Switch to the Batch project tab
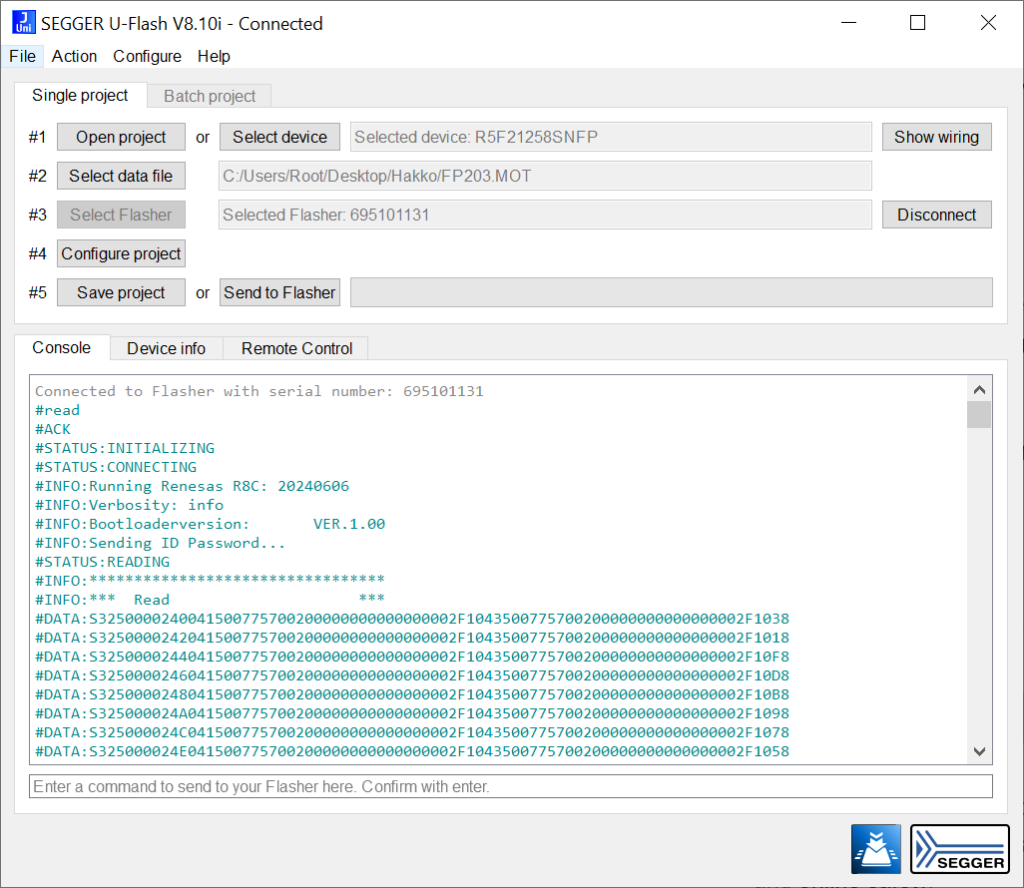 point(209,96)
